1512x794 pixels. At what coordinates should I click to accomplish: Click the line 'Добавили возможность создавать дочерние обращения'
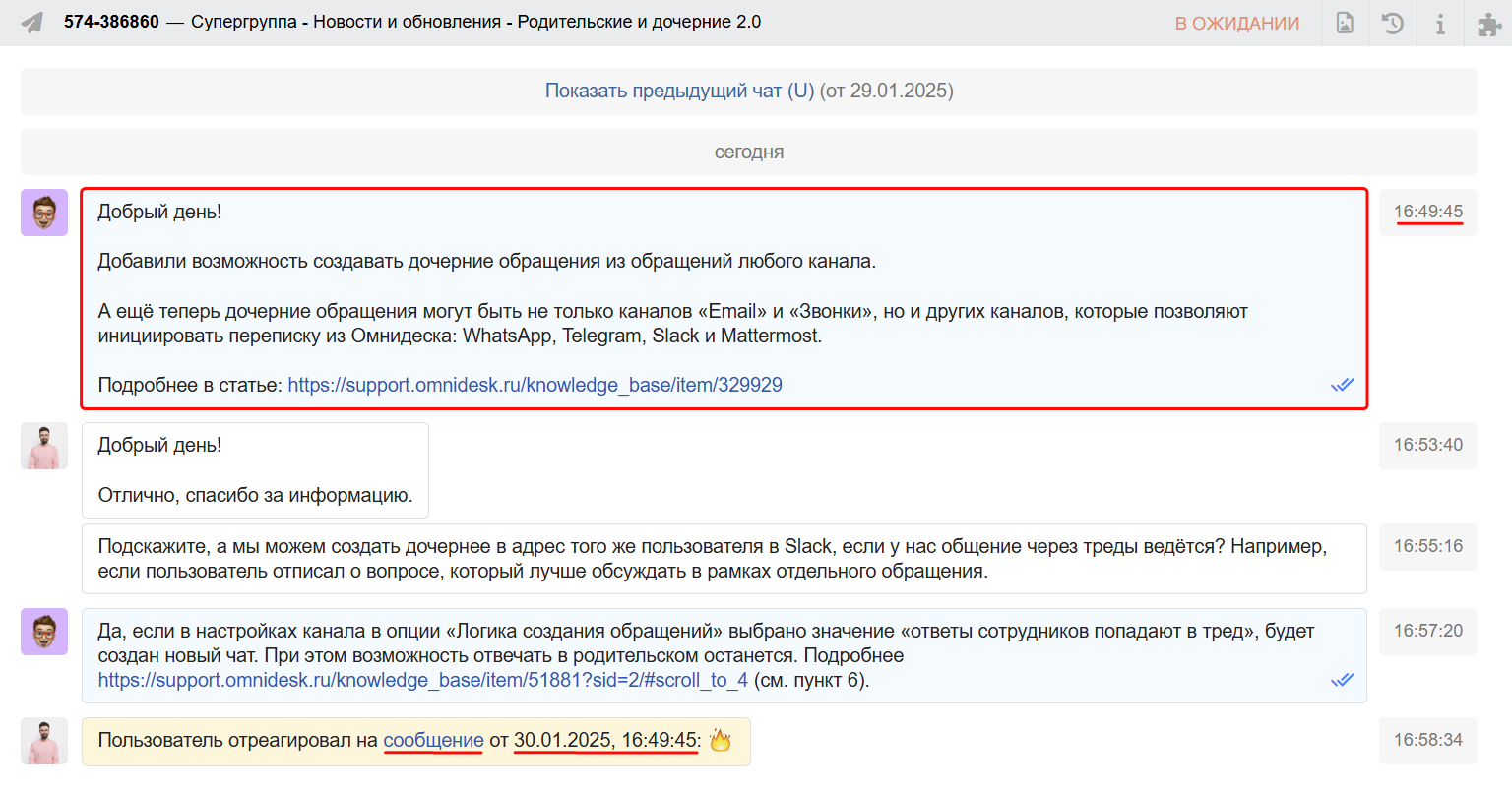pos(486,261)
